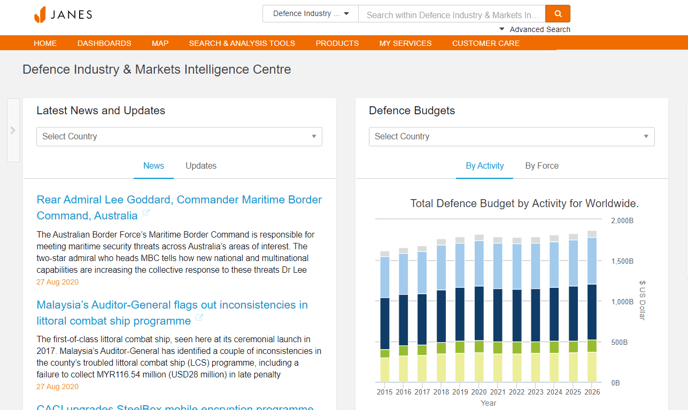Click the dark blue segment of 2020 bar
The width and height of the screenshot is (688, 410).
coord(479,315)
